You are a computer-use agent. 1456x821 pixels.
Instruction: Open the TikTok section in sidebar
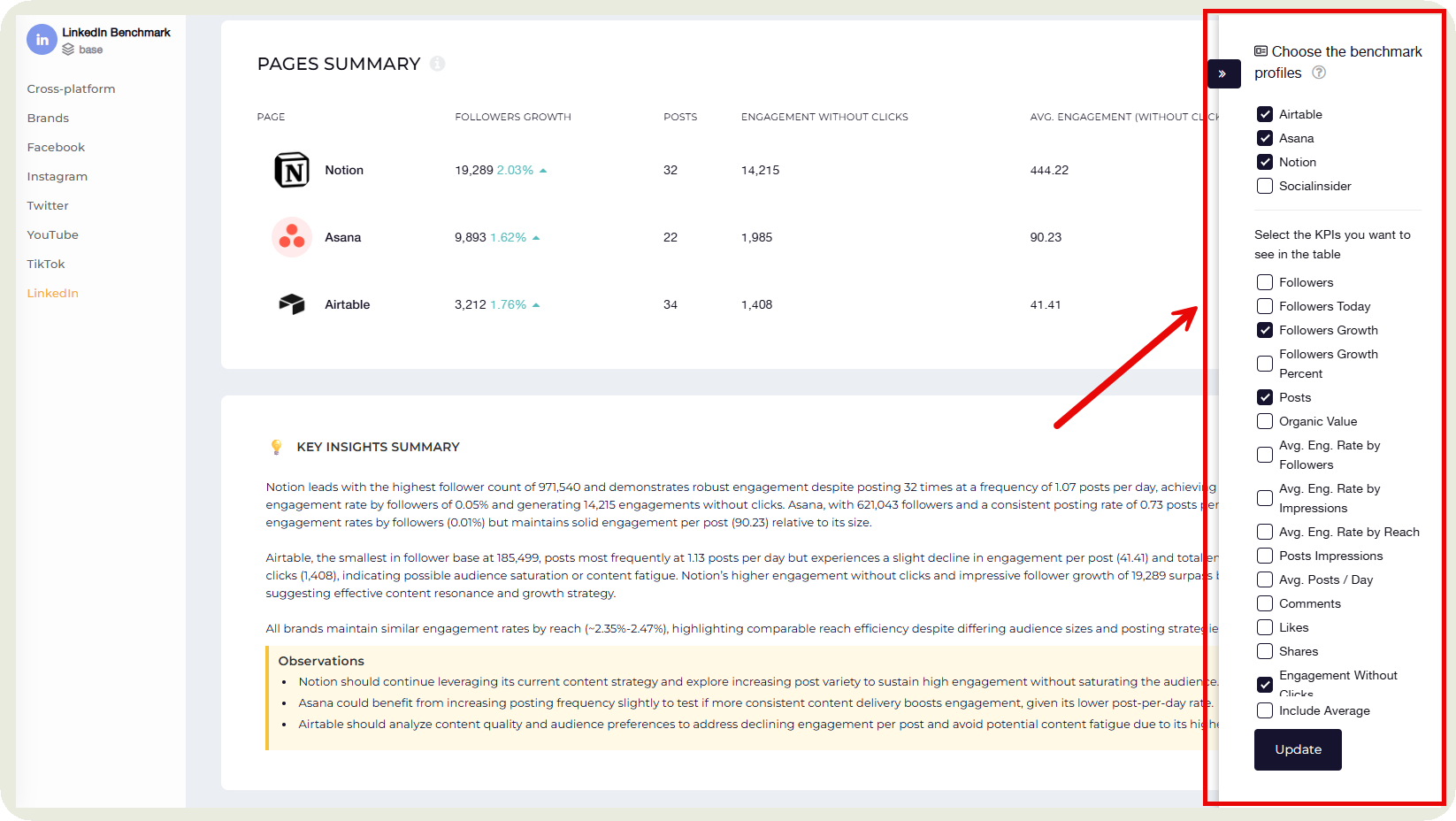tap(45, 264)
